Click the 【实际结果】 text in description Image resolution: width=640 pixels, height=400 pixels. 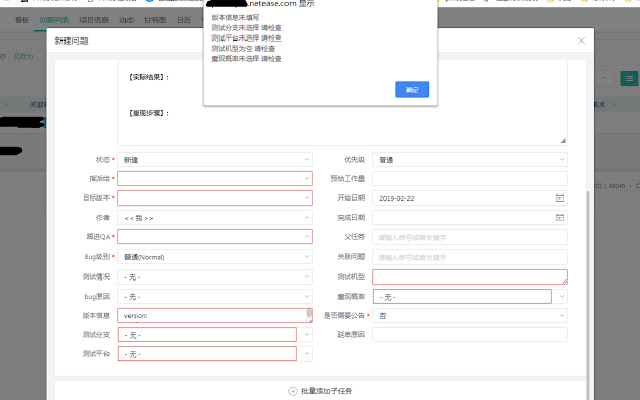click(x=149, y=77)
